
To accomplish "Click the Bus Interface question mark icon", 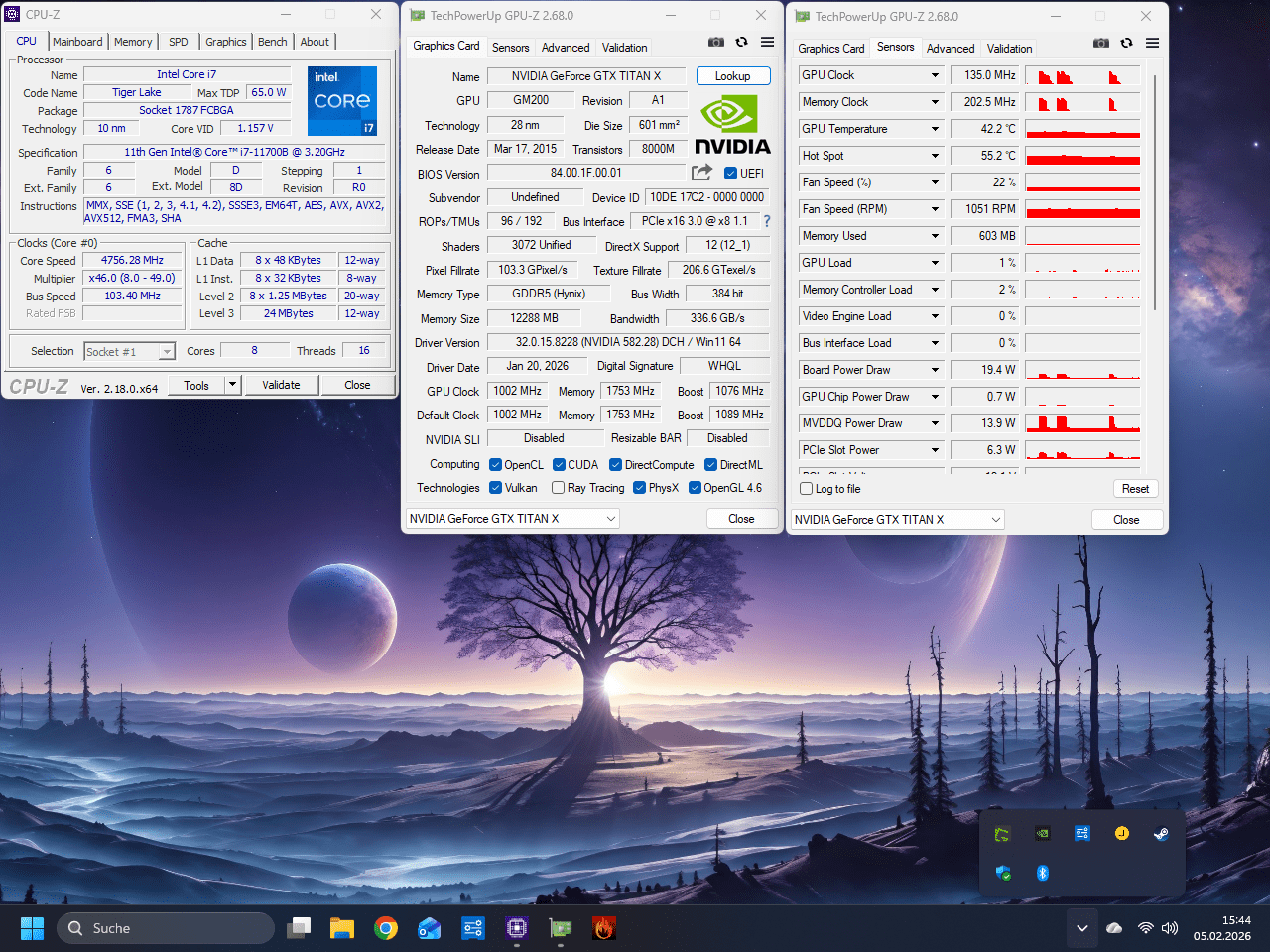I will pyautogui.click(x=767, y=221).
